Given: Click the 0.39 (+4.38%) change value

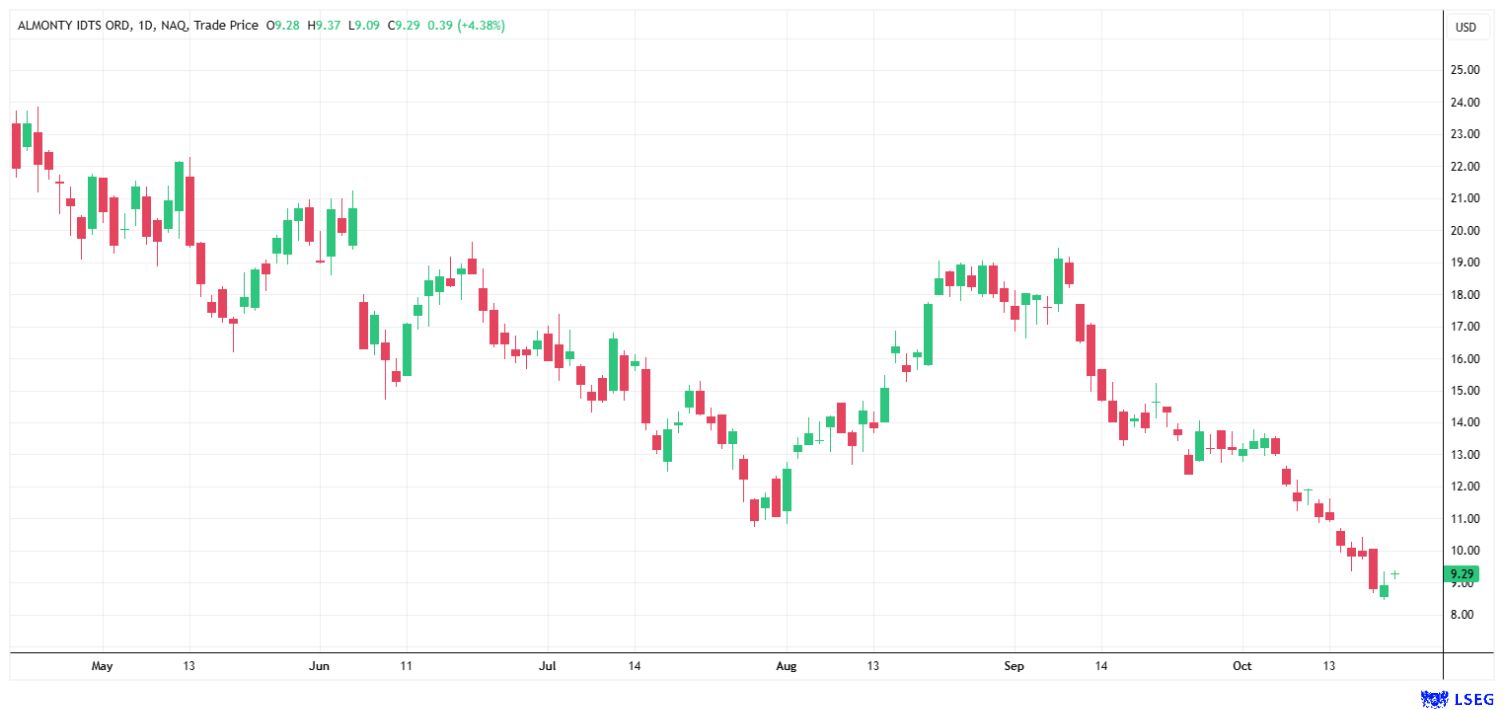Looking at the screenshot, I should pyautogui.click(x=466, y=26).
